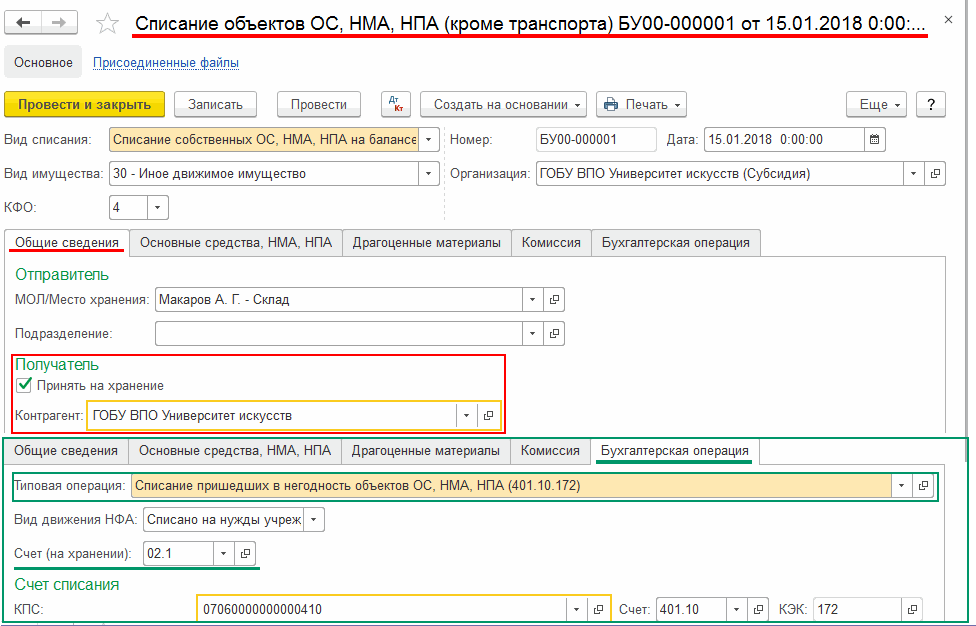Image resolution: width=976 pixels, height=626 pixels.
Task: Click the Провести и закрыть button
Action: pos(84,104)
